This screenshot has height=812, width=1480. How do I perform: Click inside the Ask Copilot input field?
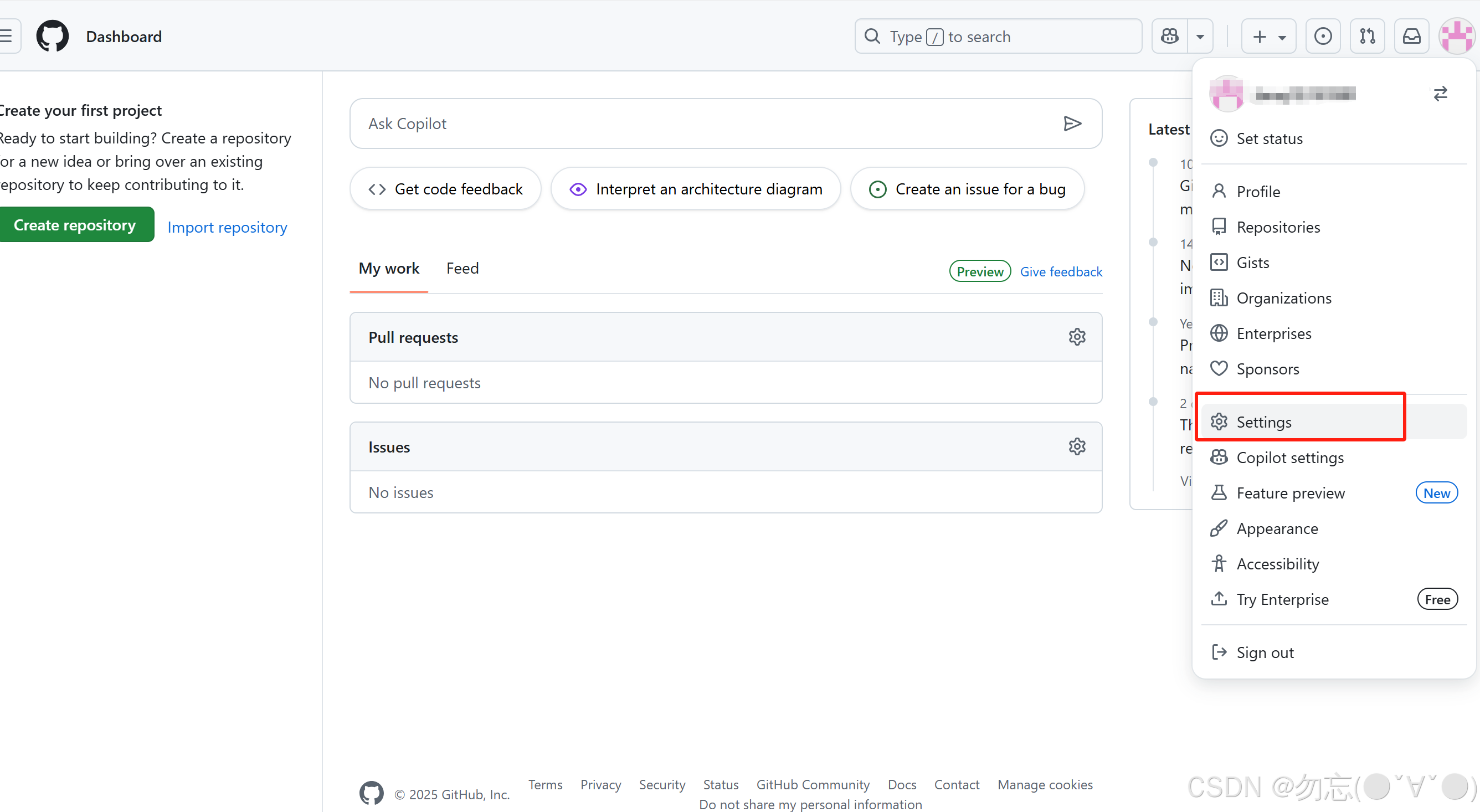690,123
